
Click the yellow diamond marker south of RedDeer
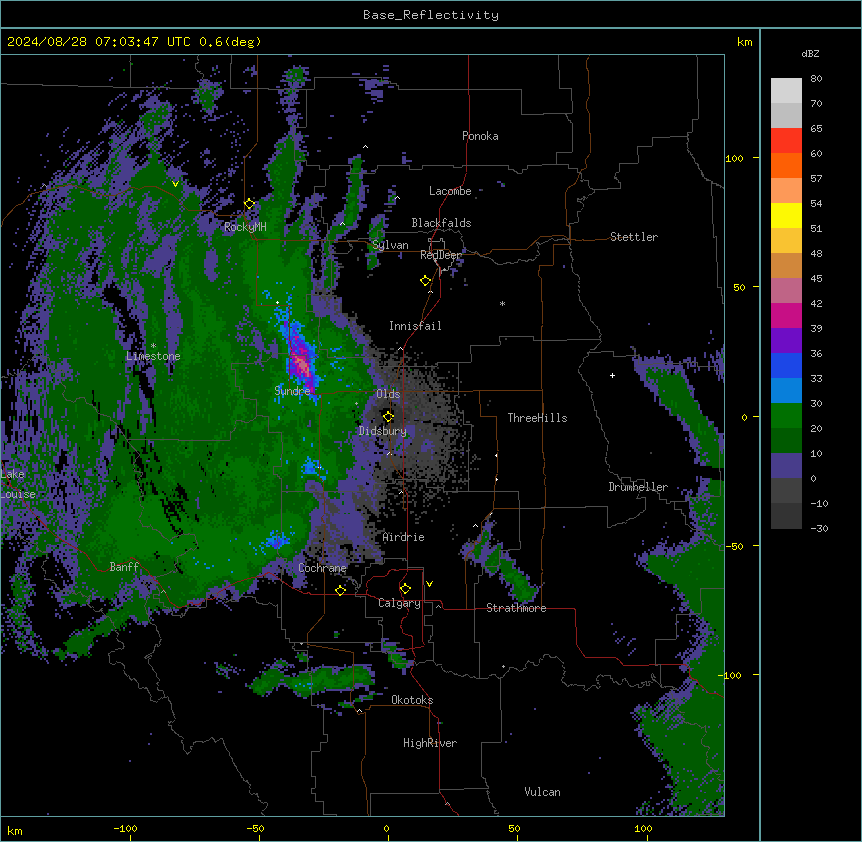pos(426,281)
